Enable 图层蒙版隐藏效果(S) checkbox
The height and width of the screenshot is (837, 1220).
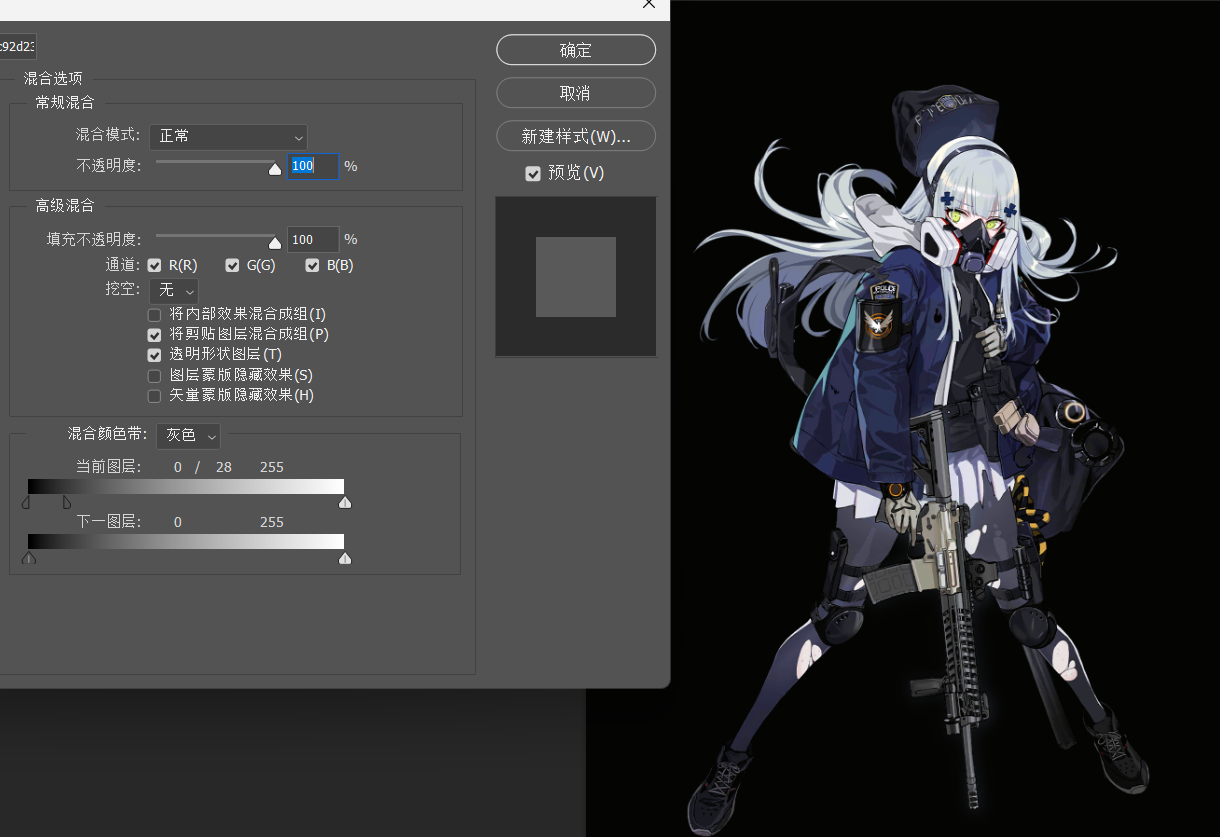(x=155, y=376)
